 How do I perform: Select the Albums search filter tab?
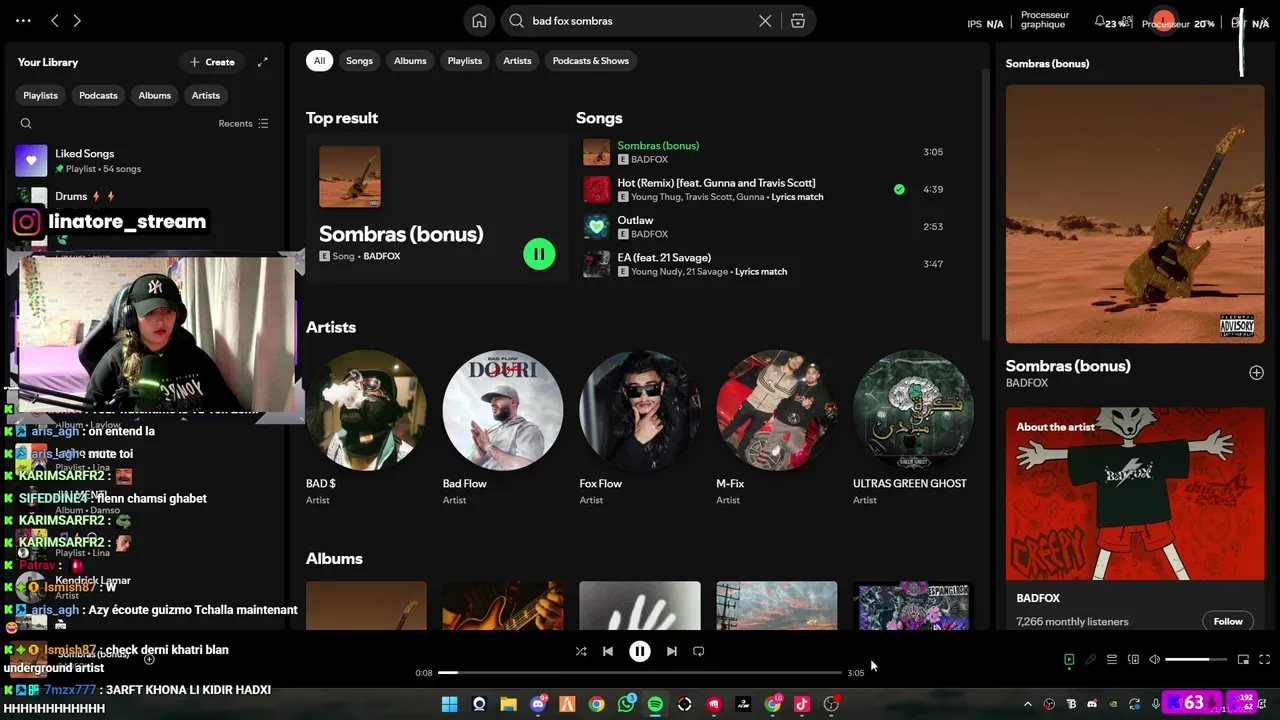[410, 61]
